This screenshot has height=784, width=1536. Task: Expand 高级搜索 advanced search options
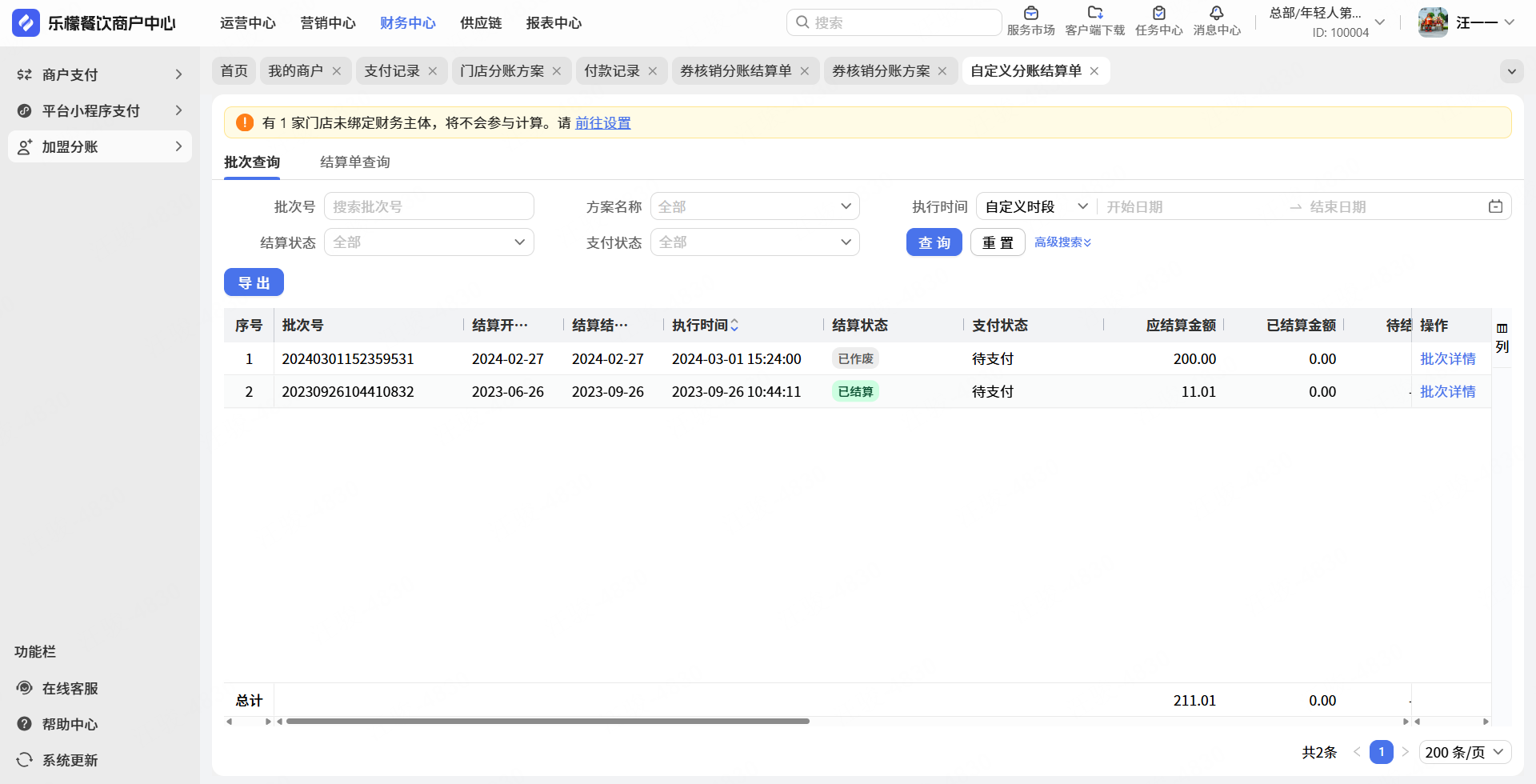[1062, 242]
